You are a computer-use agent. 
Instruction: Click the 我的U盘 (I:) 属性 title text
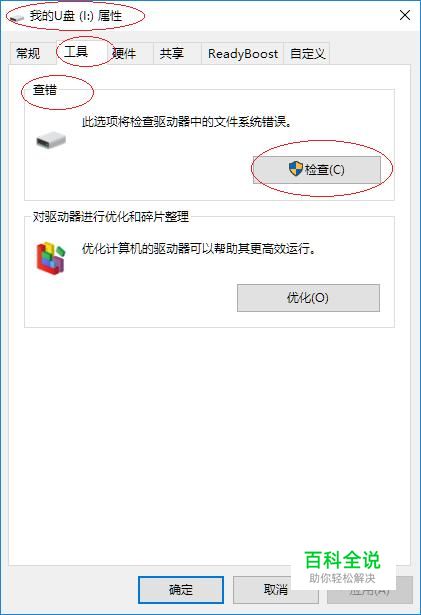coord(76,16)
